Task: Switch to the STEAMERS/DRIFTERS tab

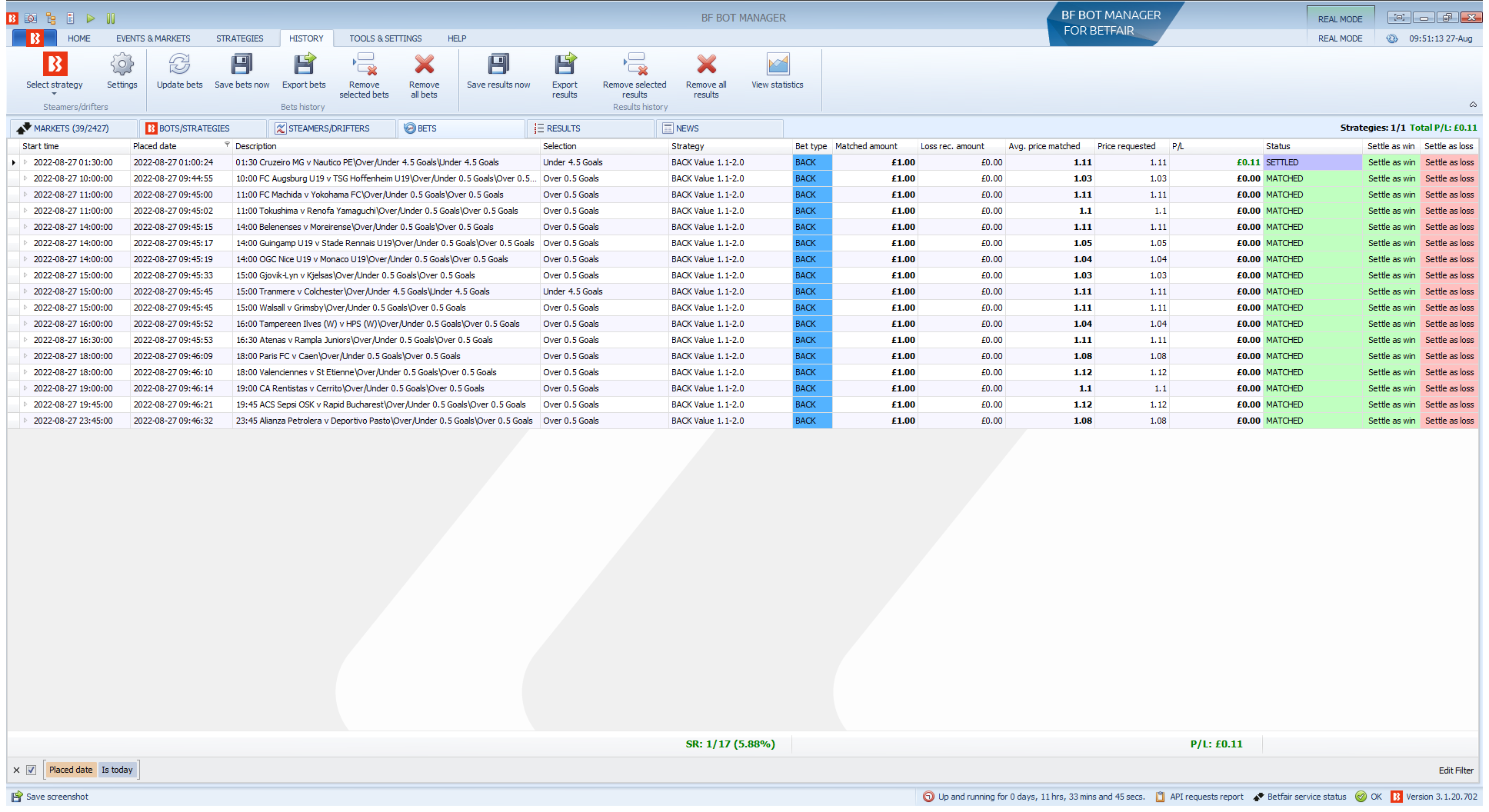Action: pos(334,128)
